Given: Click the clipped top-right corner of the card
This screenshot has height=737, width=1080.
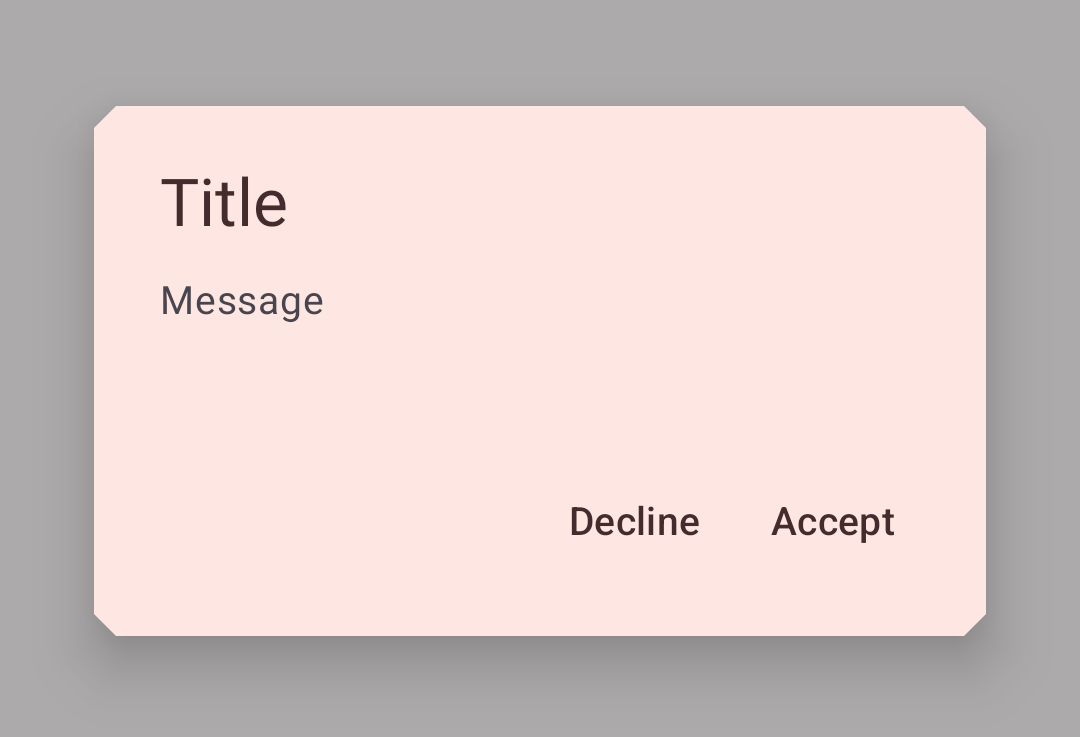Looking at the screenshot, I should click(x=968, y=115).
